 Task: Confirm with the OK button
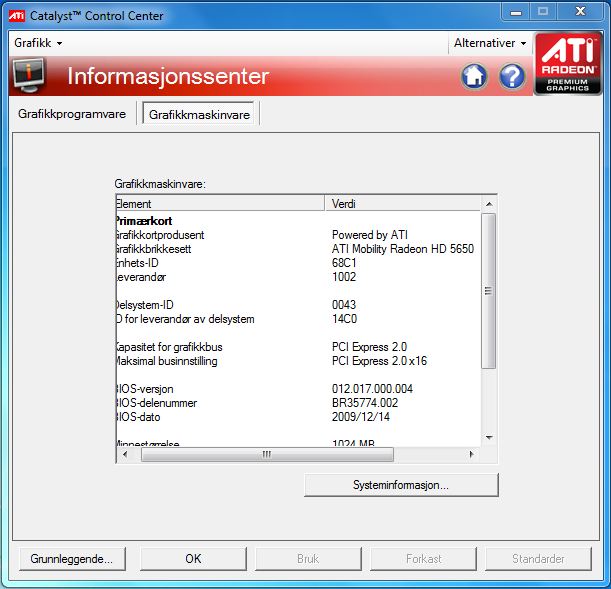click(193, 559)
